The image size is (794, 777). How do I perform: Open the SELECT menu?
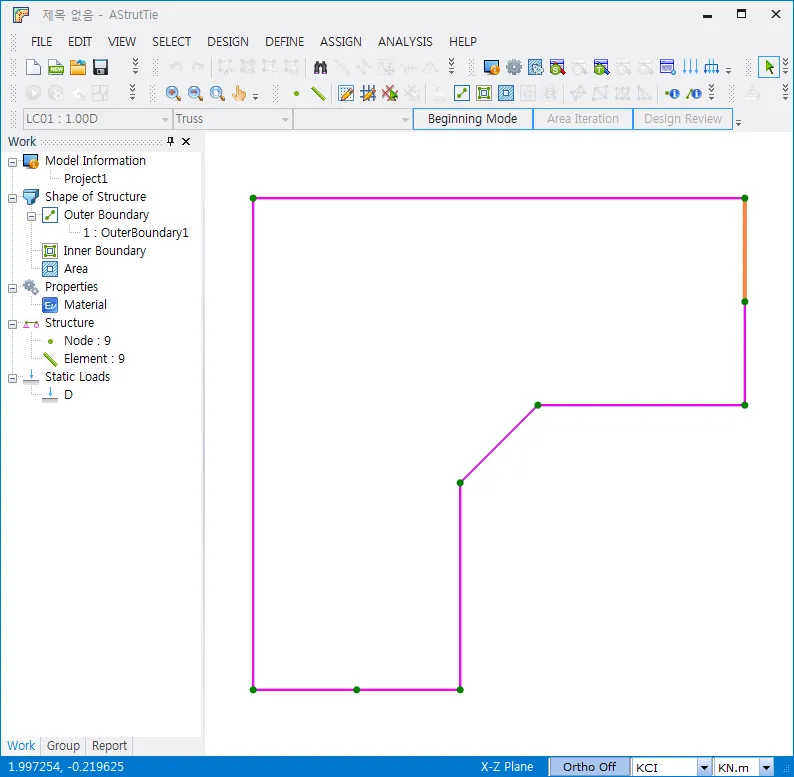pos(172,42)
